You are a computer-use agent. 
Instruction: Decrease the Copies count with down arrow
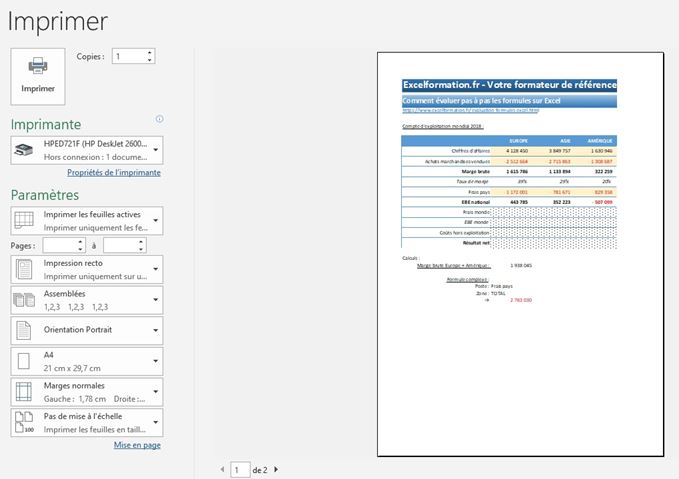[x=150, y=61]
